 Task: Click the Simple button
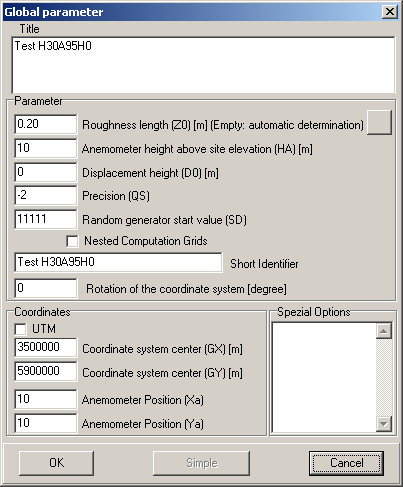tap(201, 463)
